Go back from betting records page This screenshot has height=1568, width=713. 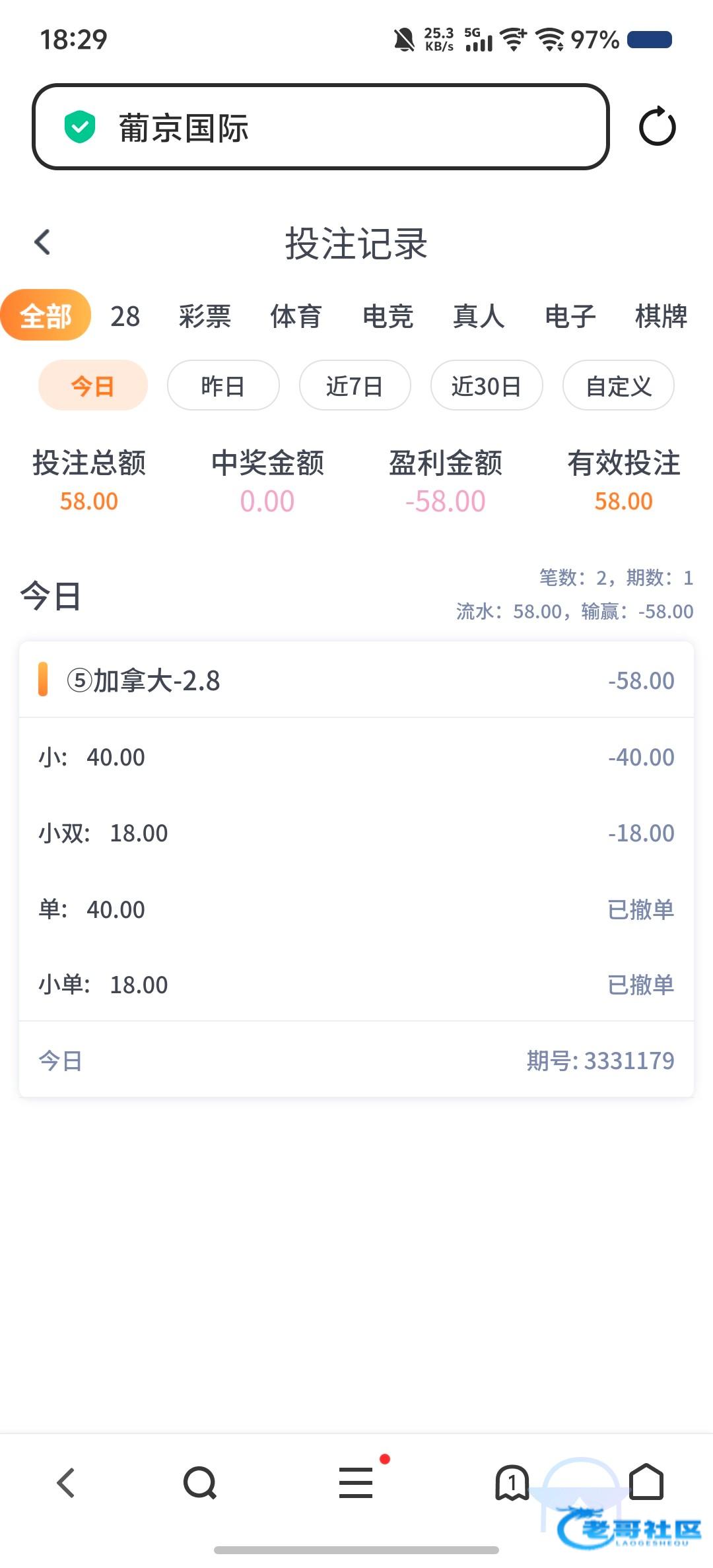(x=43, y=242)
